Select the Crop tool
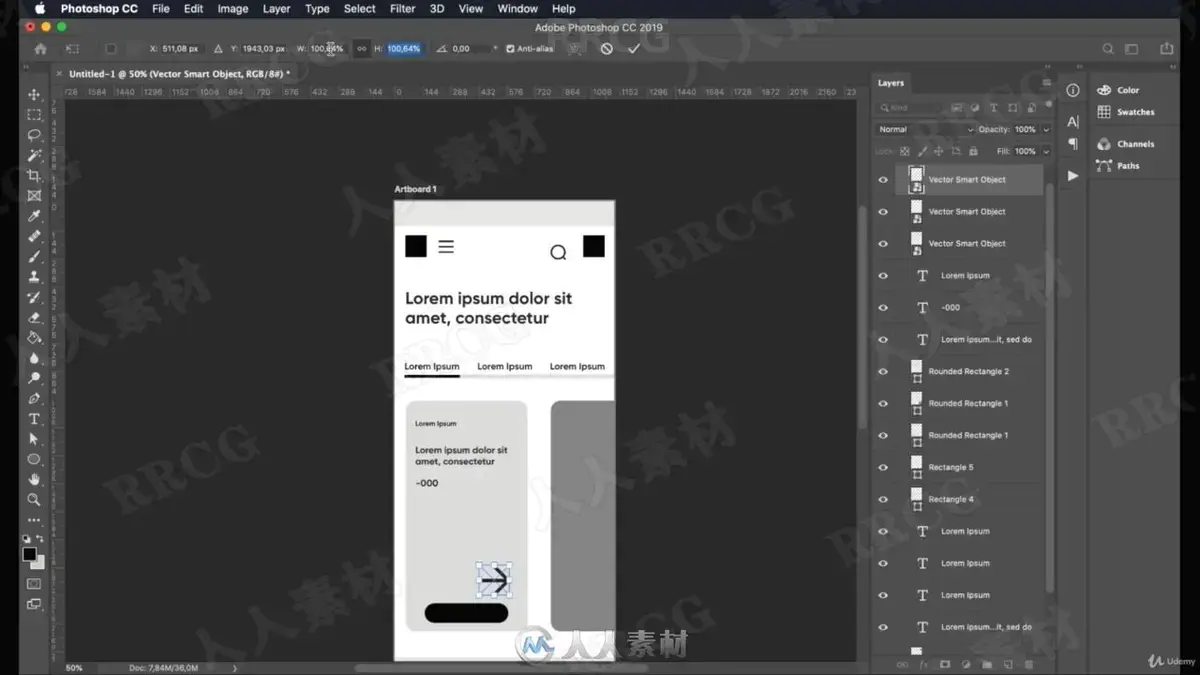Viewport: 1200px width, 675px height. point(34,176)
